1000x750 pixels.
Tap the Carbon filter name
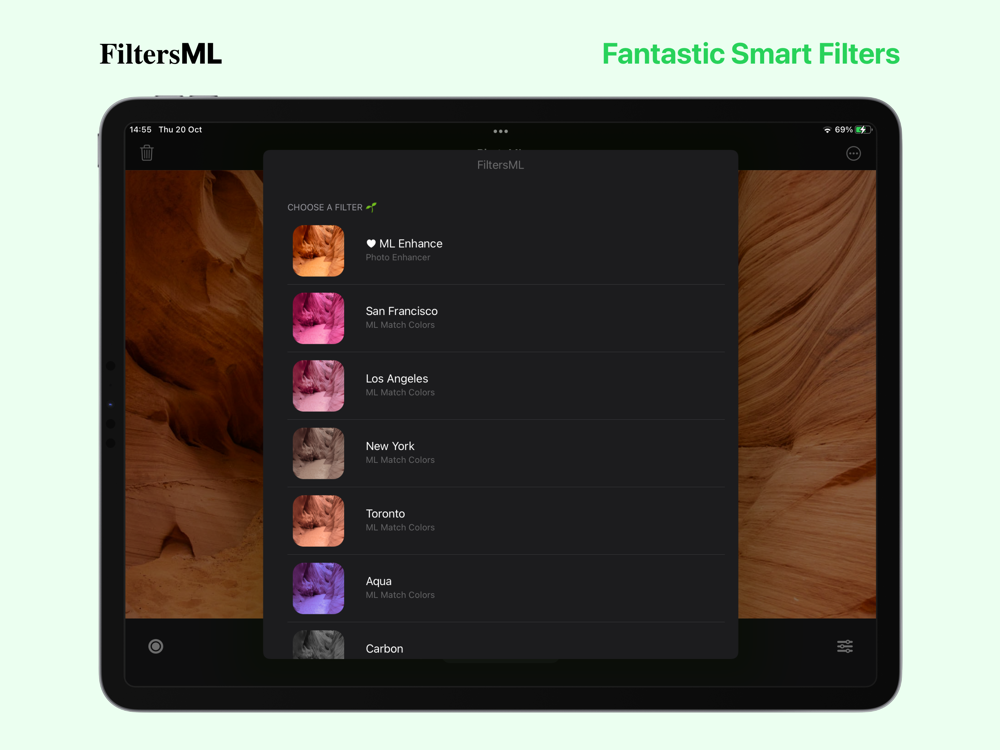pos(384,649)
